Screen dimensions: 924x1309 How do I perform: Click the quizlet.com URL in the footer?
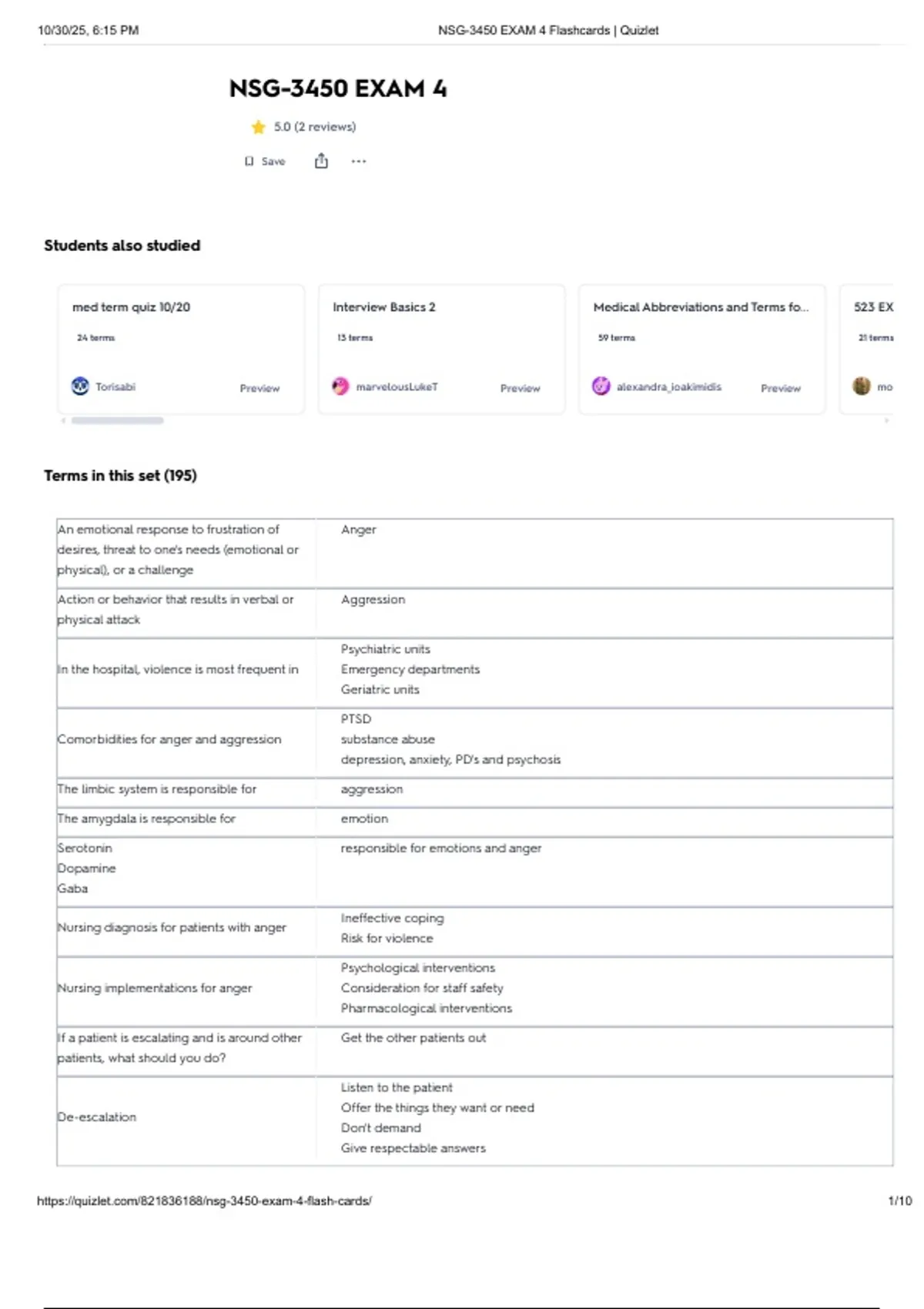click(204, 1200)
